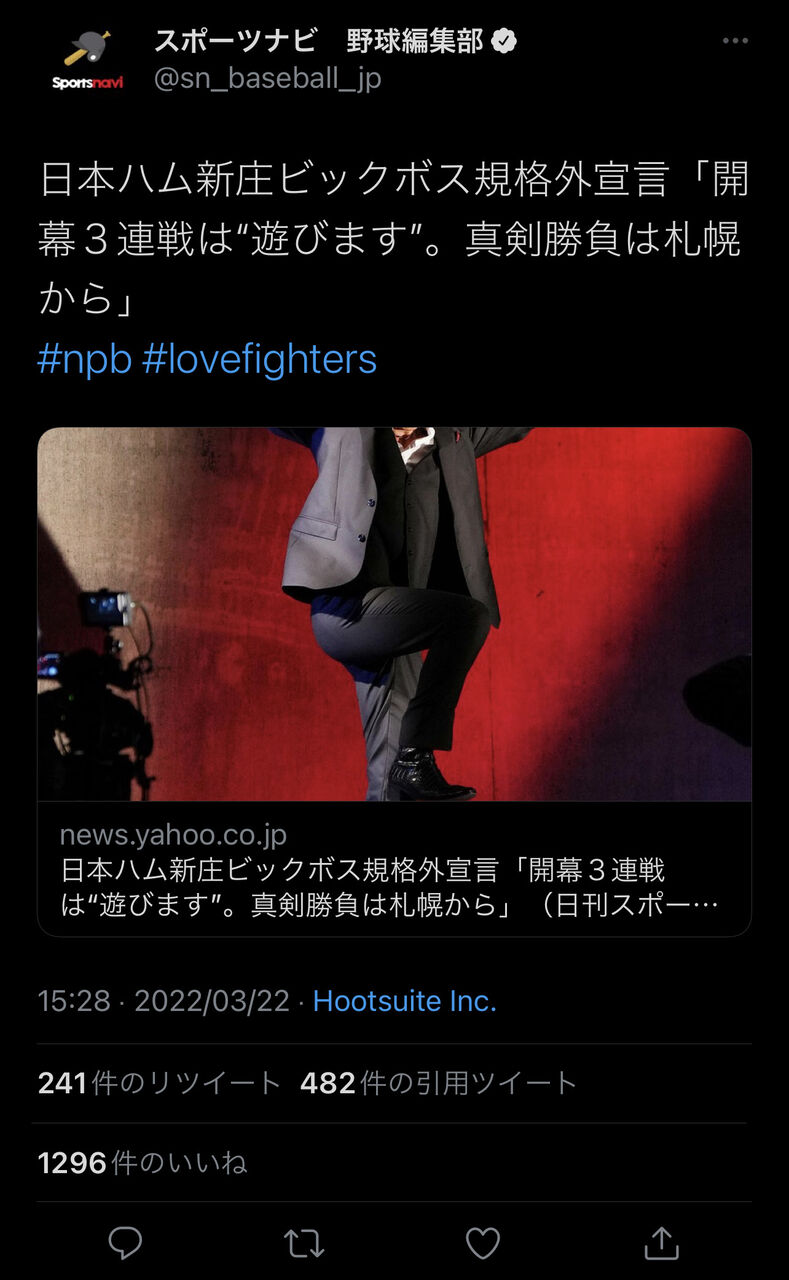Tap the reply speech bubble icon
The height and width of the screenshot is (1280, 789).
coord(125,1243)
